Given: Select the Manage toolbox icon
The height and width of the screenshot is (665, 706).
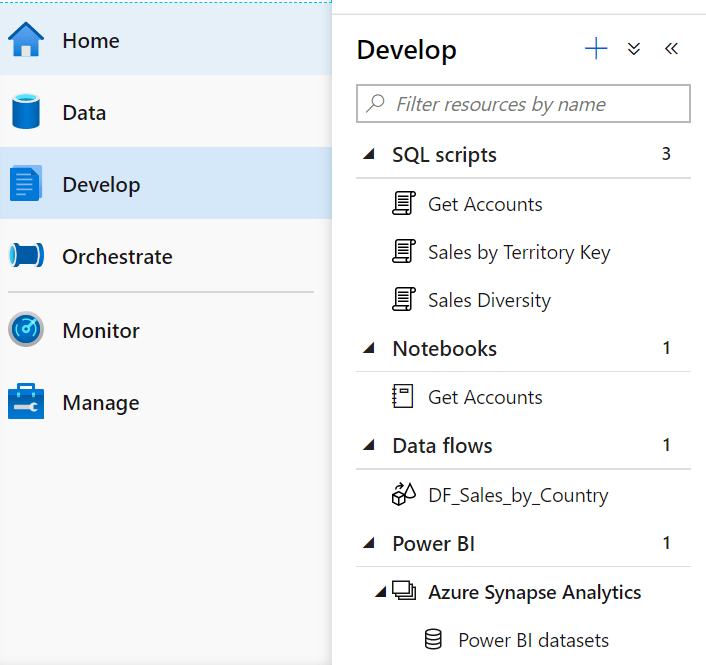Looking at the screenshot, I should coord(26,402).
